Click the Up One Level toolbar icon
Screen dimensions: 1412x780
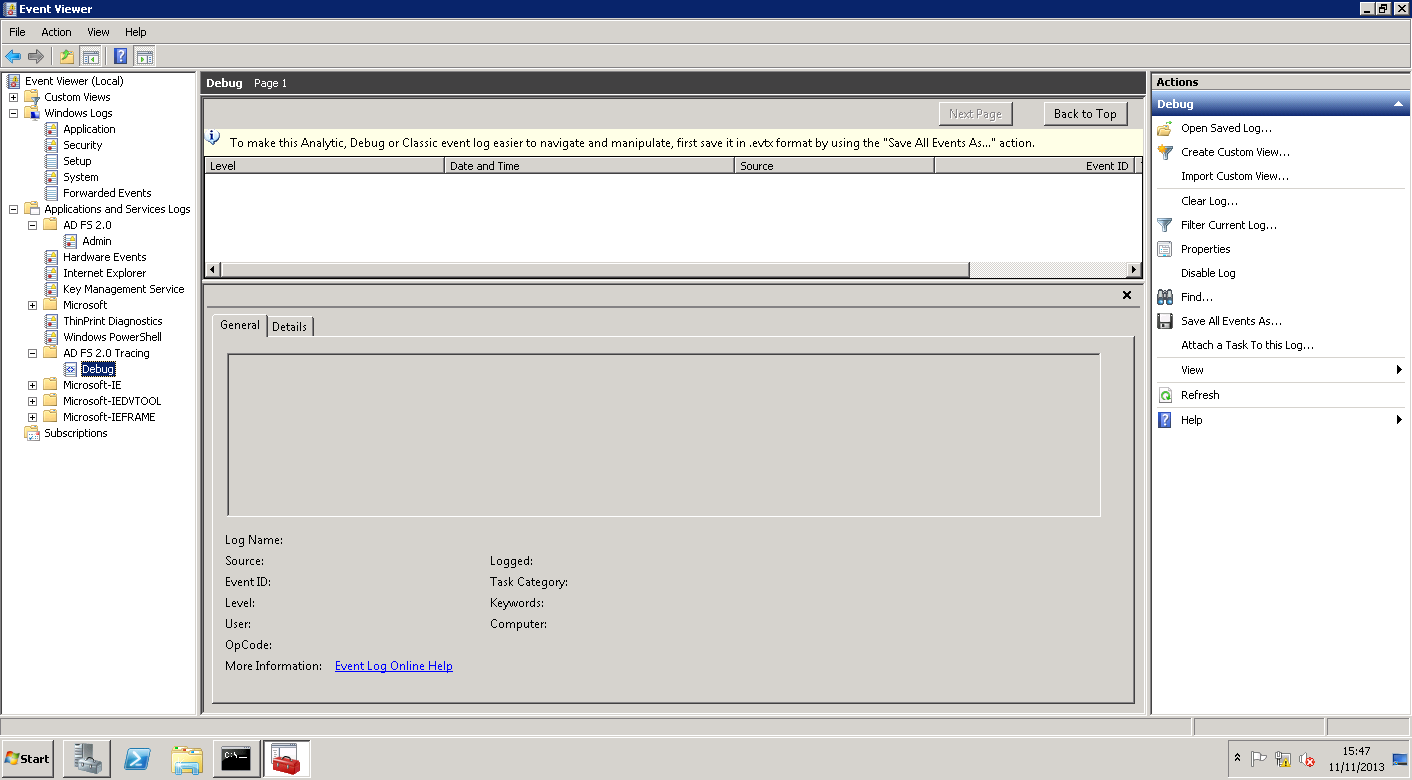(x=67, y=56)
